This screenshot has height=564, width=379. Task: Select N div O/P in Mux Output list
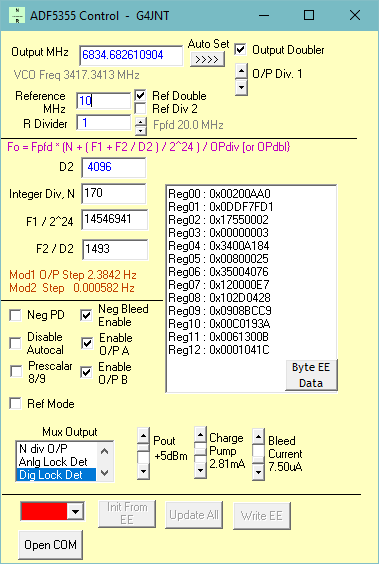[x=56, y=449]
